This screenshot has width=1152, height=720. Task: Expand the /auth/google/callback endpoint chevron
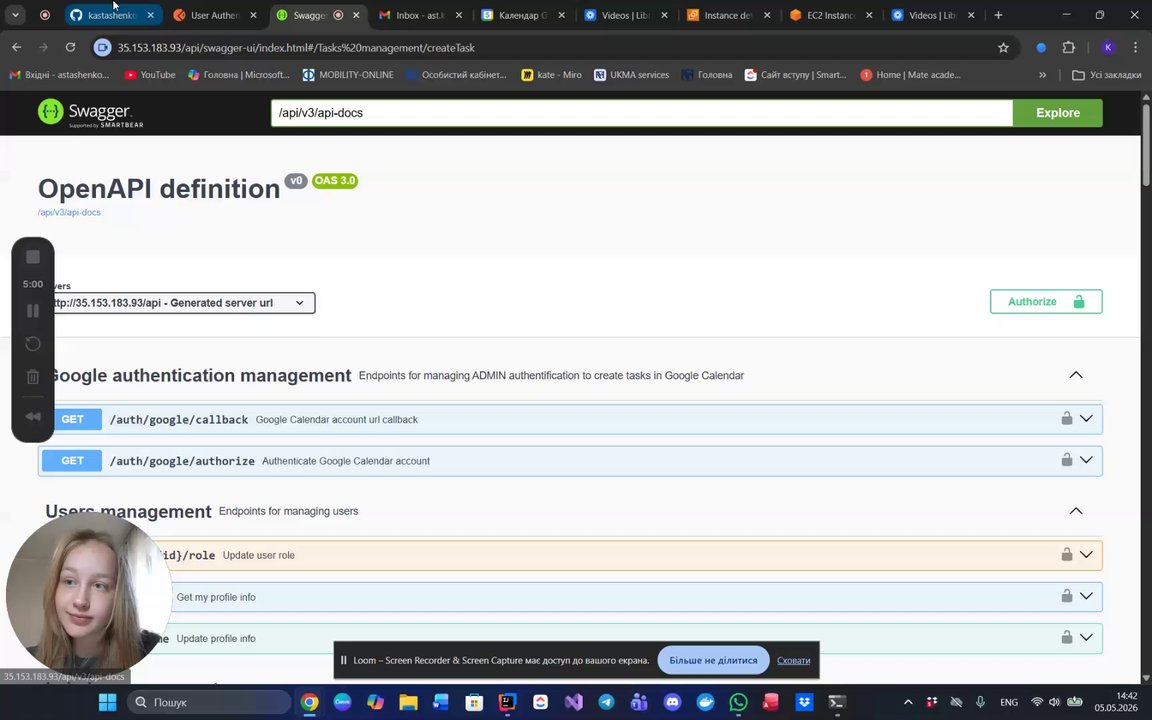coord(1086,418)
